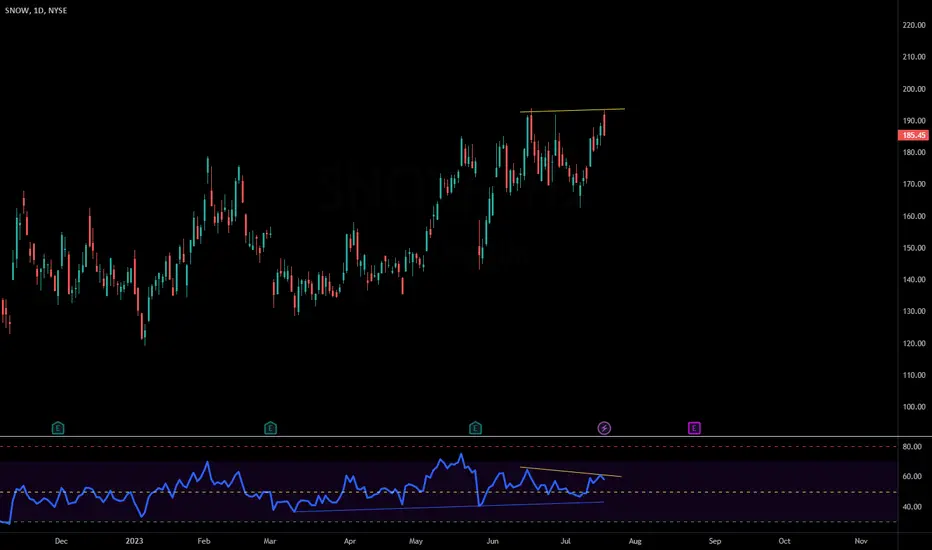Click the SNOW, 1D, NYSE symbol label

coord(36,11)
